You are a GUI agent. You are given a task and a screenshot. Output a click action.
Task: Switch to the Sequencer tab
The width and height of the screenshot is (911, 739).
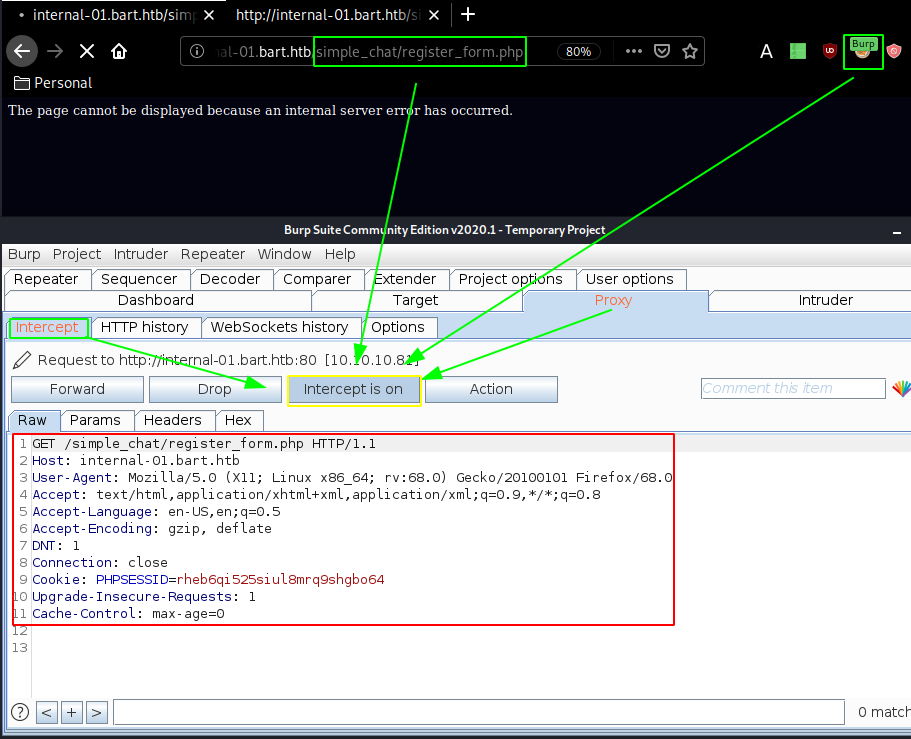[139, 279]
